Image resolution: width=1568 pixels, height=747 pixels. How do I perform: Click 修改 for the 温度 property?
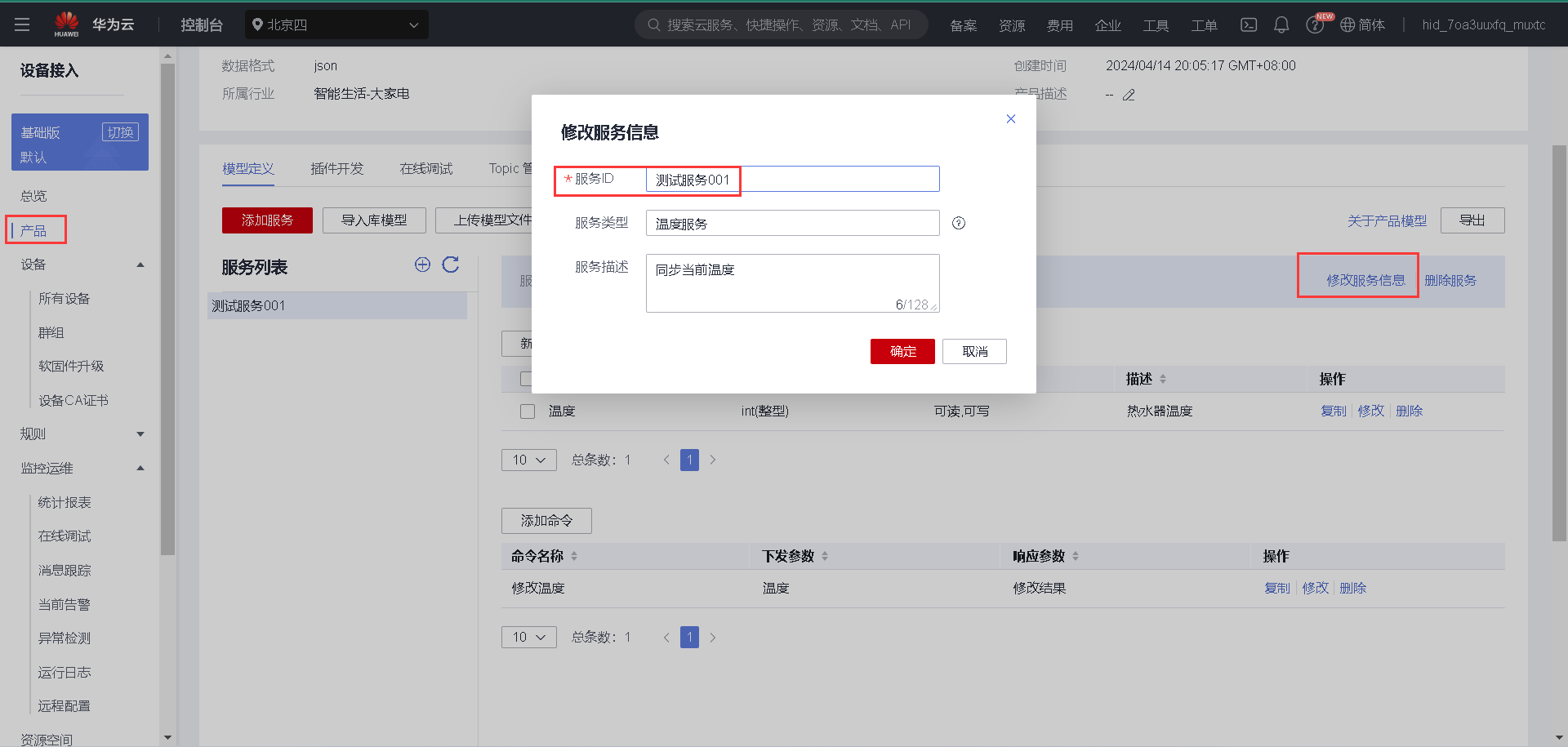click(1371, 411)
